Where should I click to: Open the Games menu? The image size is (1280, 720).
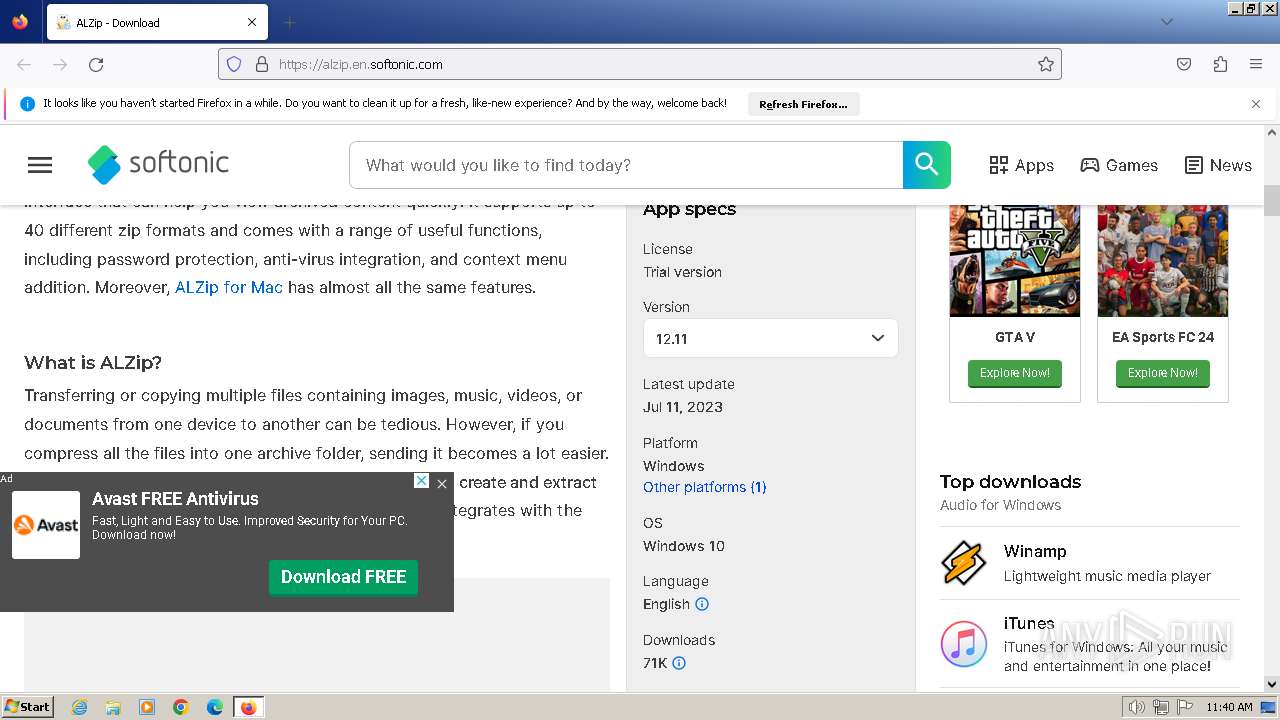(x=1119, y=165)
